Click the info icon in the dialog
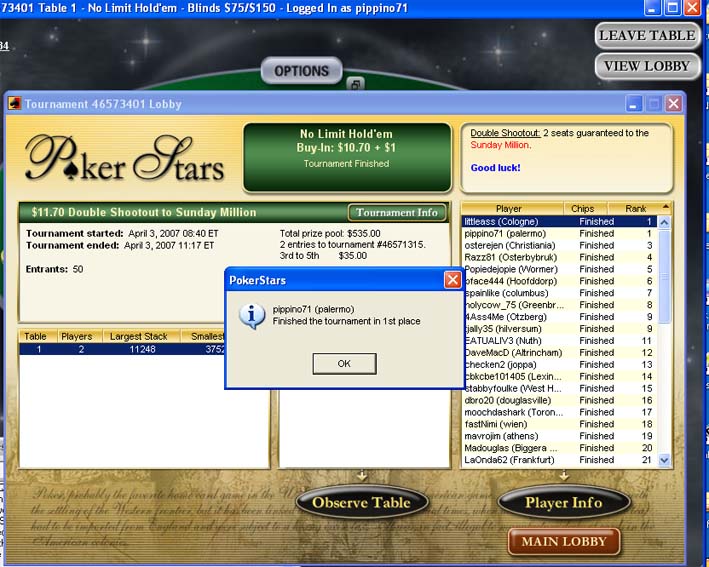Image resolution: width=709 pixels, height=567 pixels. 252,316
